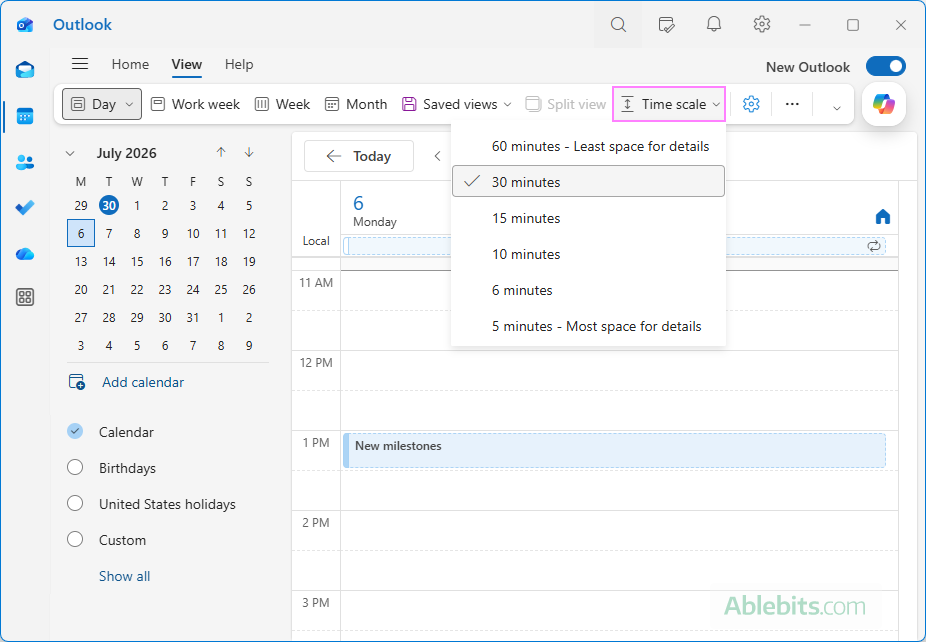Click the home icon in day header
This screenshot has height=642, width=926.
883,217
